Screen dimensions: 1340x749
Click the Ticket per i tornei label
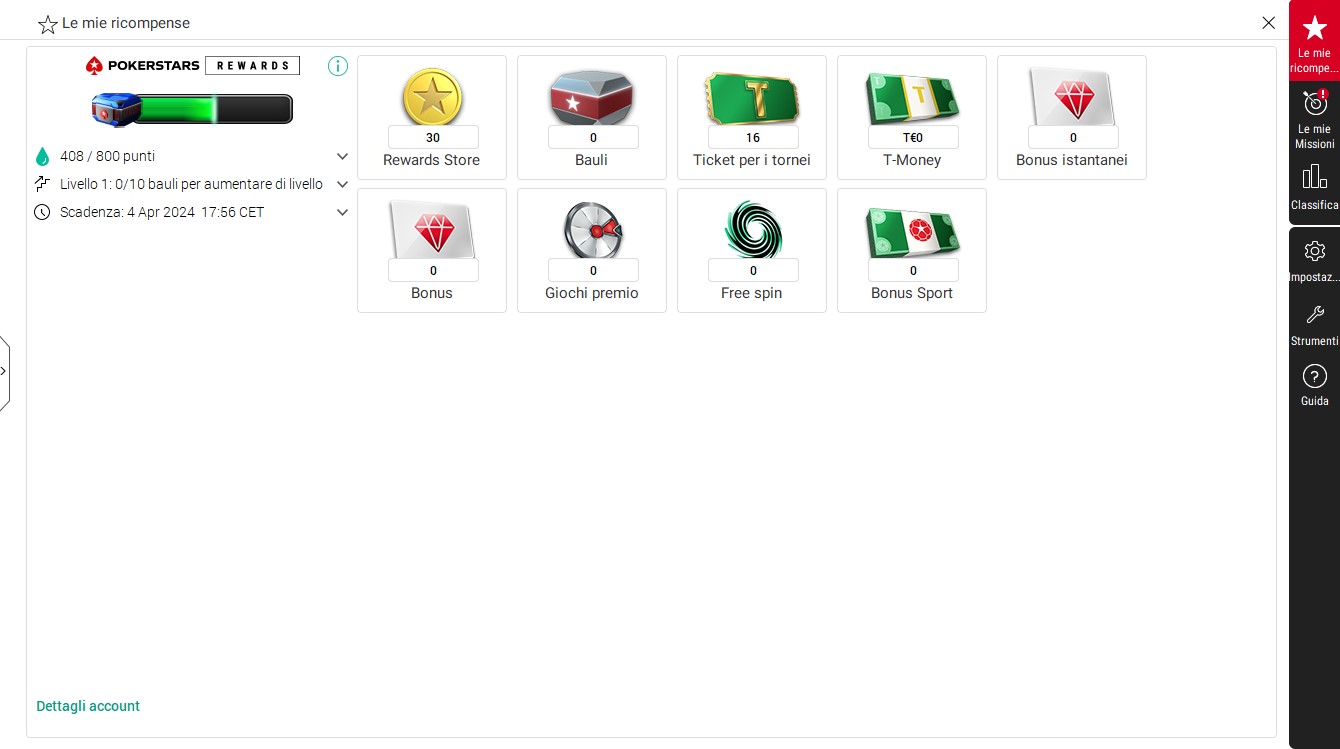click(x=752, y=160)
